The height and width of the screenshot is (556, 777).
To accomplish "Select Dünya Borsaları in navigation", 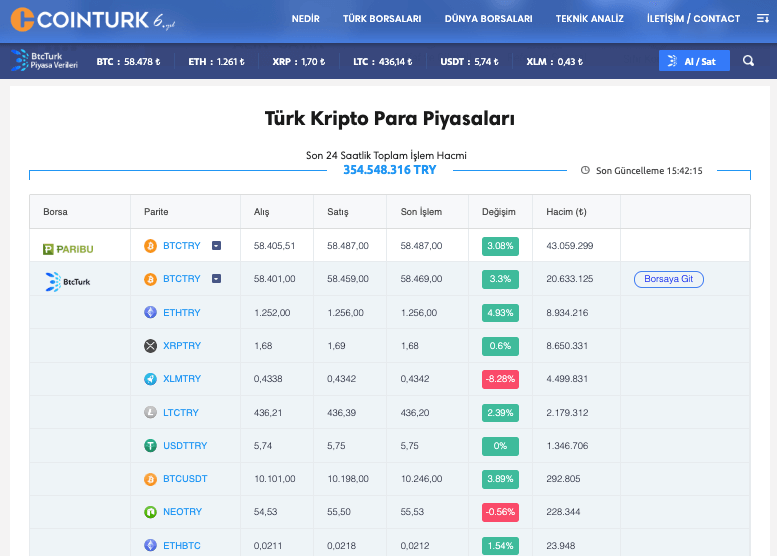I will [488, 19].
